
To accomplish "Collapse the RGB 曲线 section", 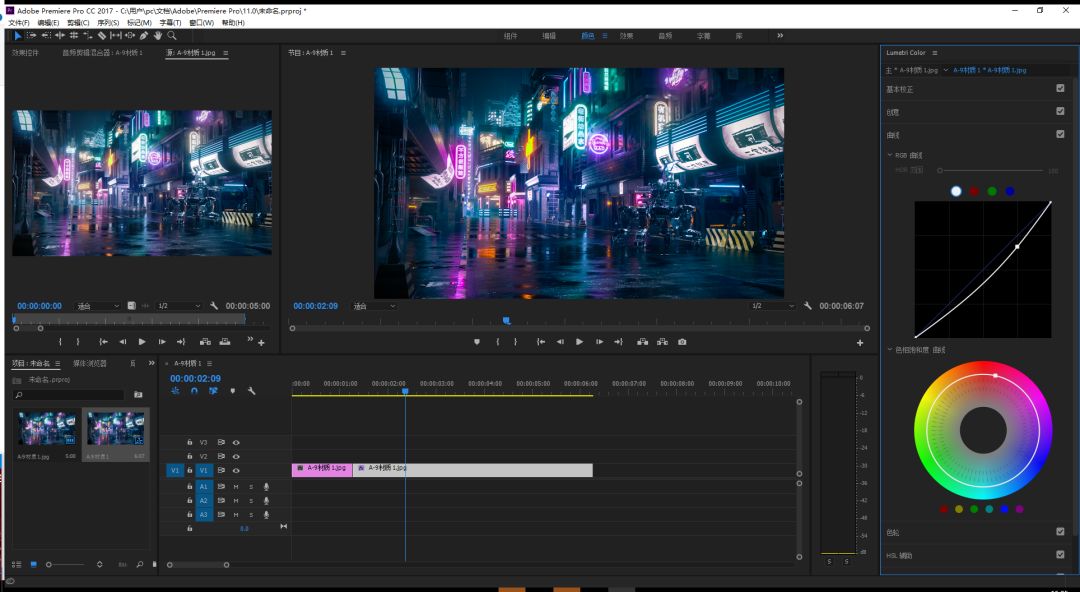I will [x=889, y=155].
